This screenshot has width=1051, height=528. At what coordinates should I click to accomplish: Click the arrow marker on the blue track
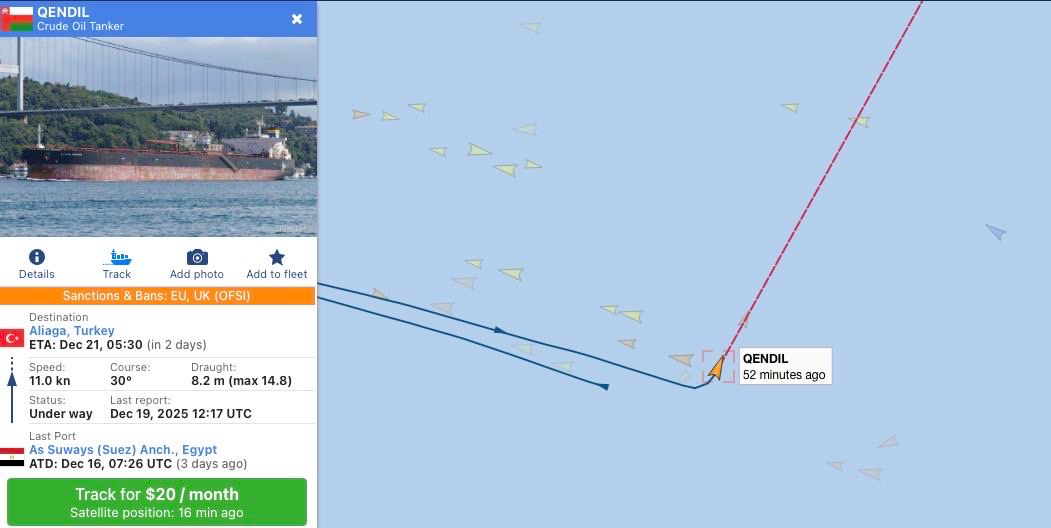[499, 330]
